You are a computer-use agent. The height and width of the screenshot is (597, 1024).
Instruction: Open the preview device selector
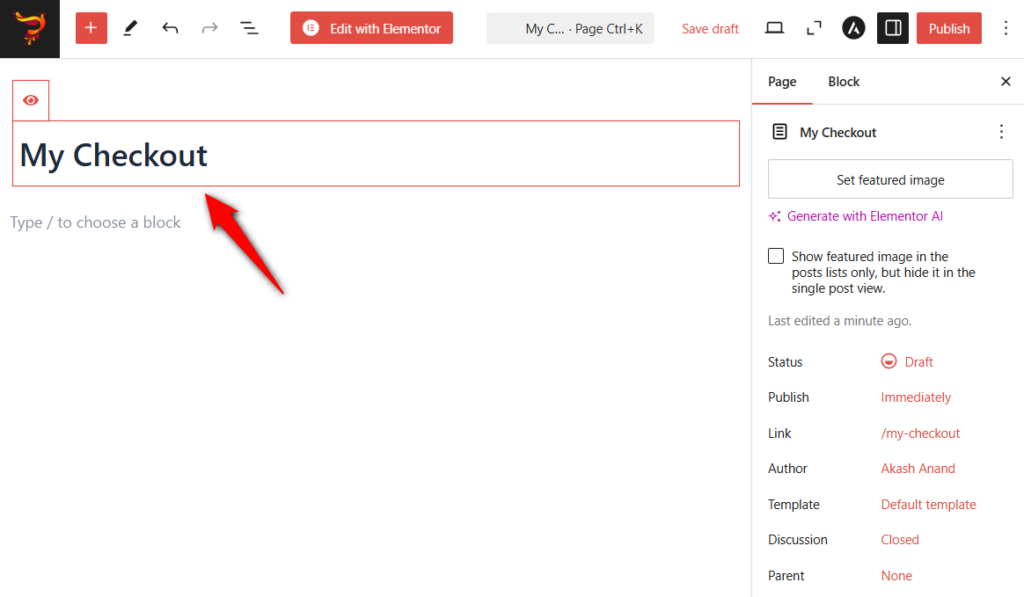pyautogui.click(x=774, y=27)
